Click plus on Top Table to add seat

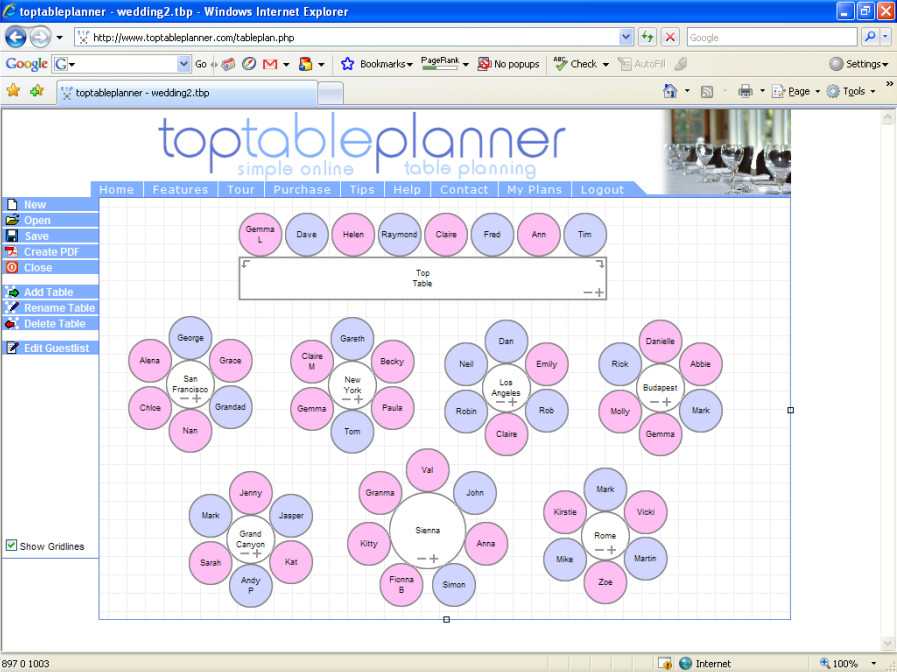(599, 292)
